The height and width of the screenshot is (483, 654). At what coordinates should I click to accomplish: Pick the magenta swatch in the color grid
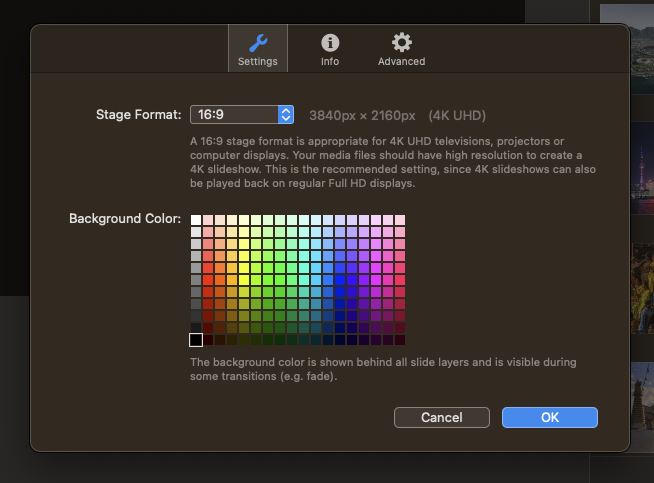click(376, 280)
